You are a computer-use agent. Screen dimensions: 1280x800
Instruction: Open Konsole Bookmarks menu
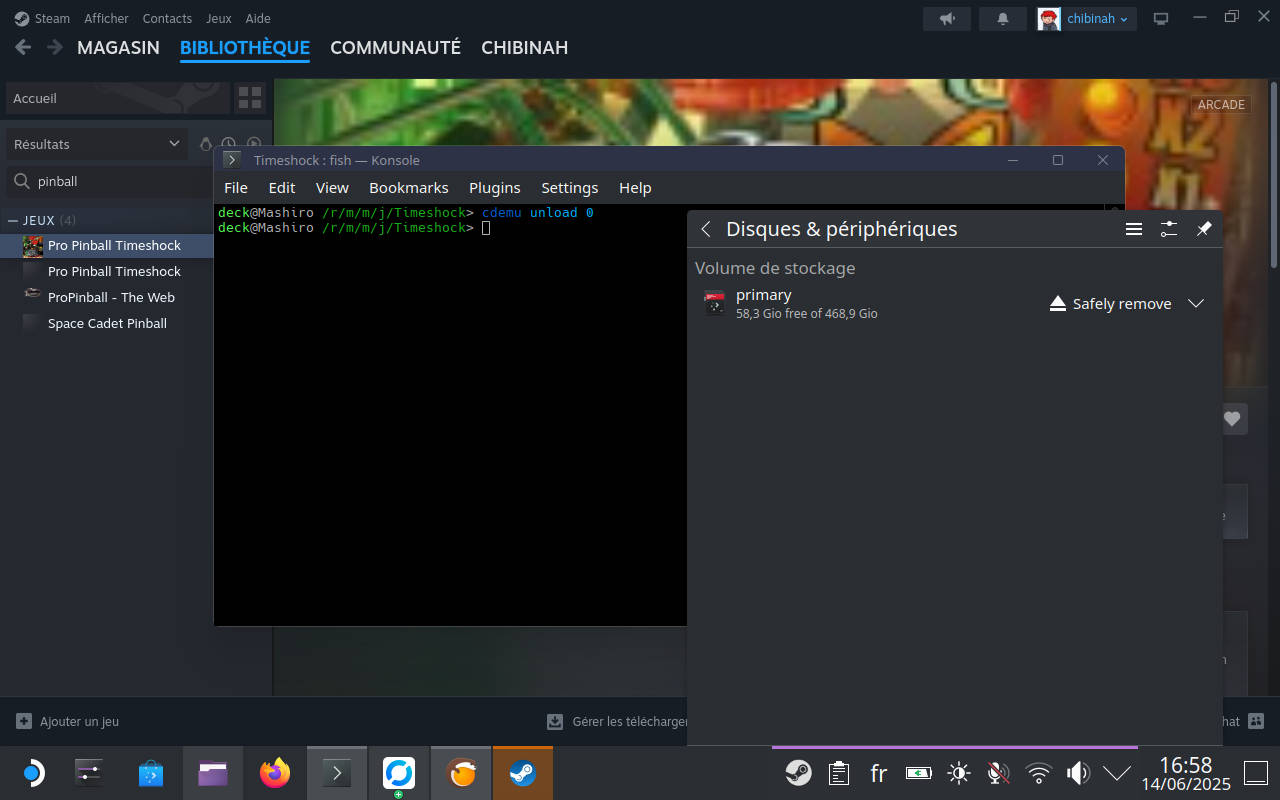409,187
